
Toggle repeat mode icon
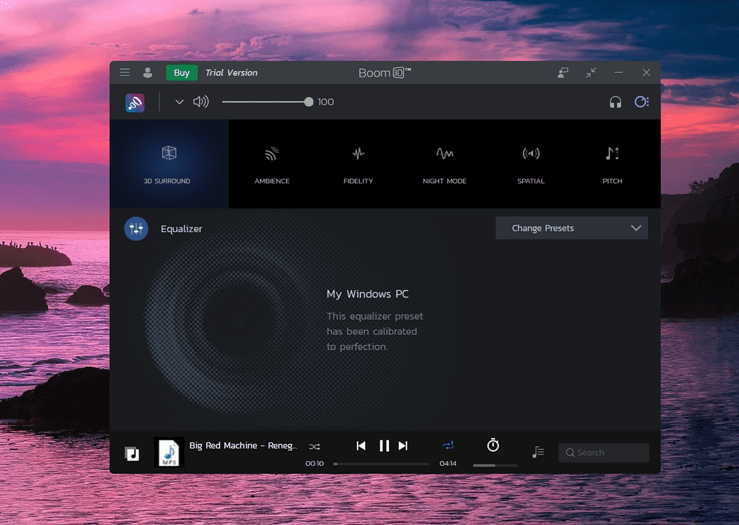448,445
